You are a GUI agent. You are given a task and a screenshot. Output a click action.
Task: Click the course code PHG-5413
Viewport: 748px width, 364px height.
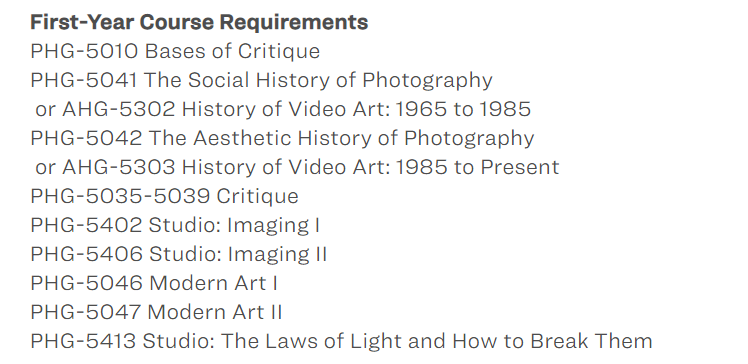point(83,342)
